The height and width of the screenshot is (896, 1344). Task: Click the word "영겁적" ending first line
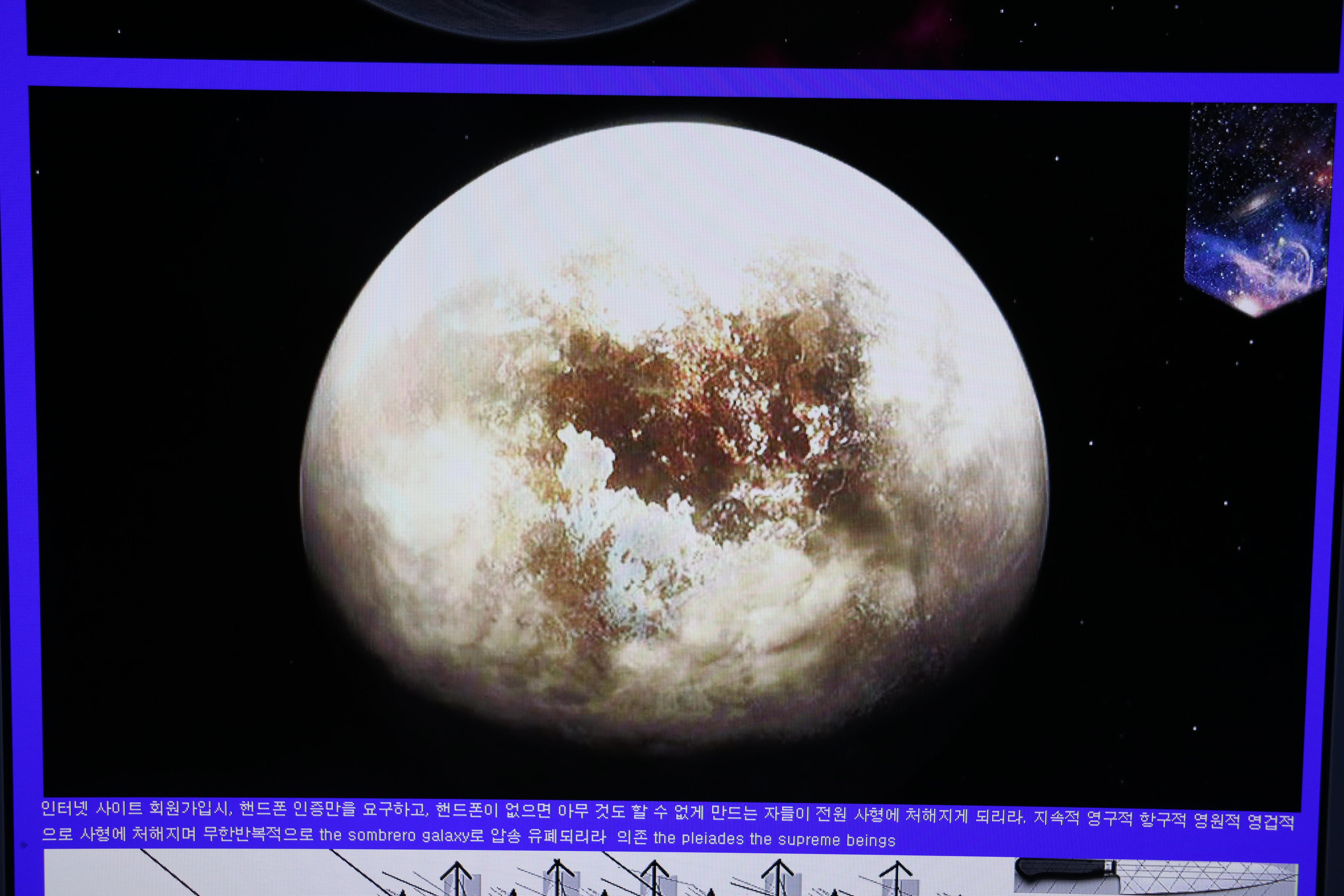tap(1272, 822)
